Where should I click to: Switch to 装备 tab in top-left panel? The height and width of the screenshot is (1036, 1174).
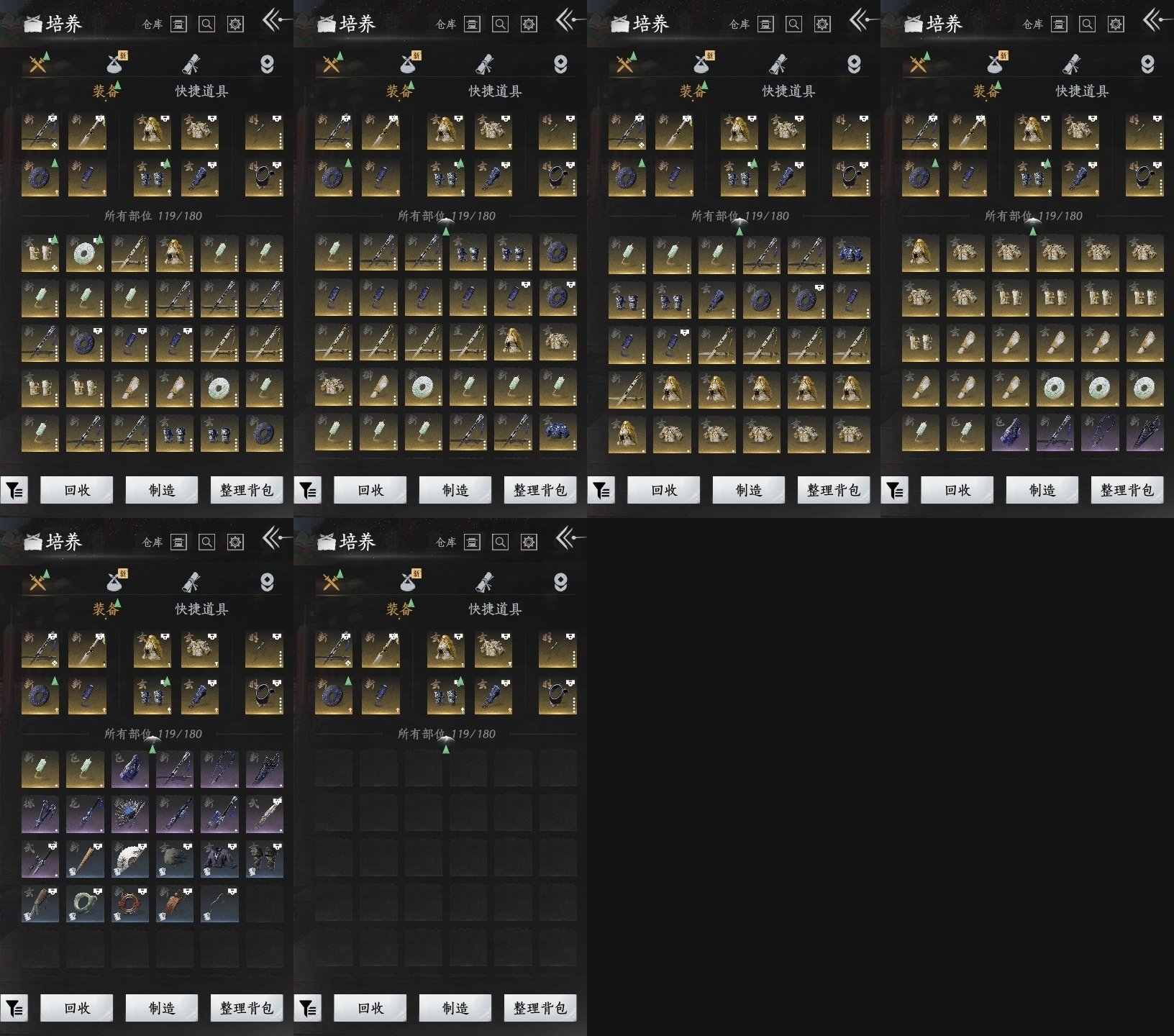point(106,91)
